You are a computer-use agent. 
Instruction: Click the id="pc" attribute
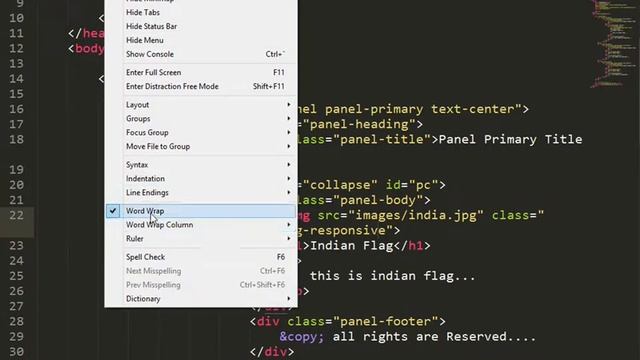pos(412,185)
